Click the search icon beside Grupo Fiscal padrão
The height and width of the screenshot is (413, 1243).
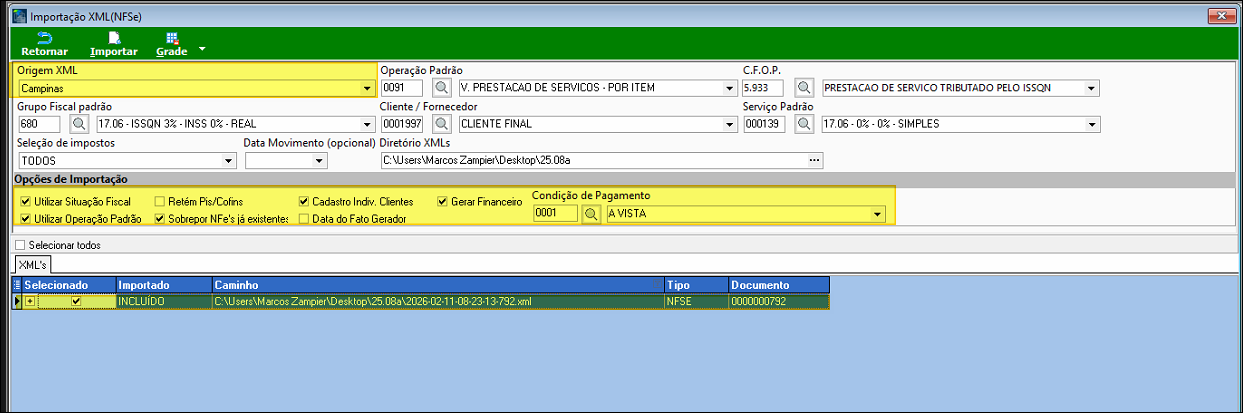click(x=79, y=125)
